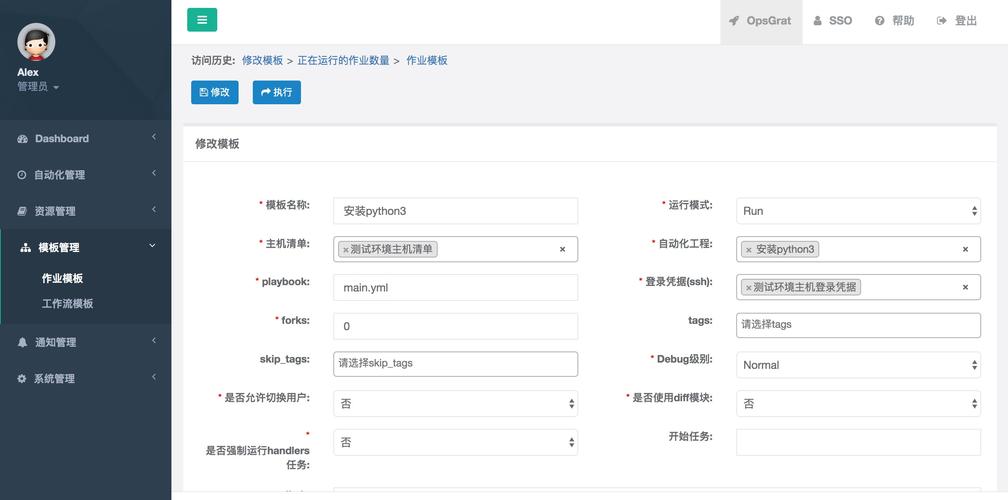This screenshot has width=1008, height=500.
Task: Click the 模板管理 sitemap icon
Action: [x=26, y=247]
